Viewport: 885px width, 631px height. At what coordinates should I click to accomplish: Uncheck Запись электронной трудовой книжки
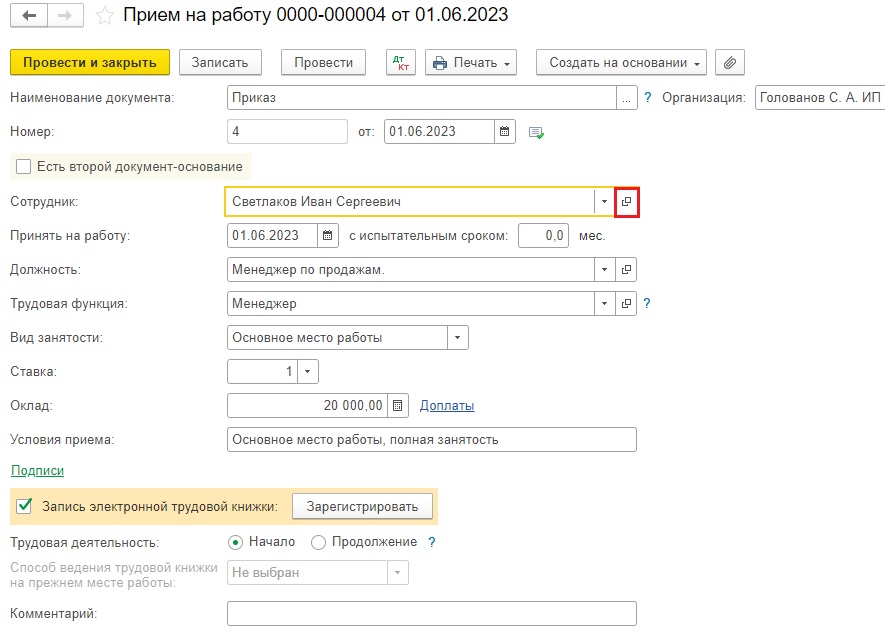click(x=24, y=507)
